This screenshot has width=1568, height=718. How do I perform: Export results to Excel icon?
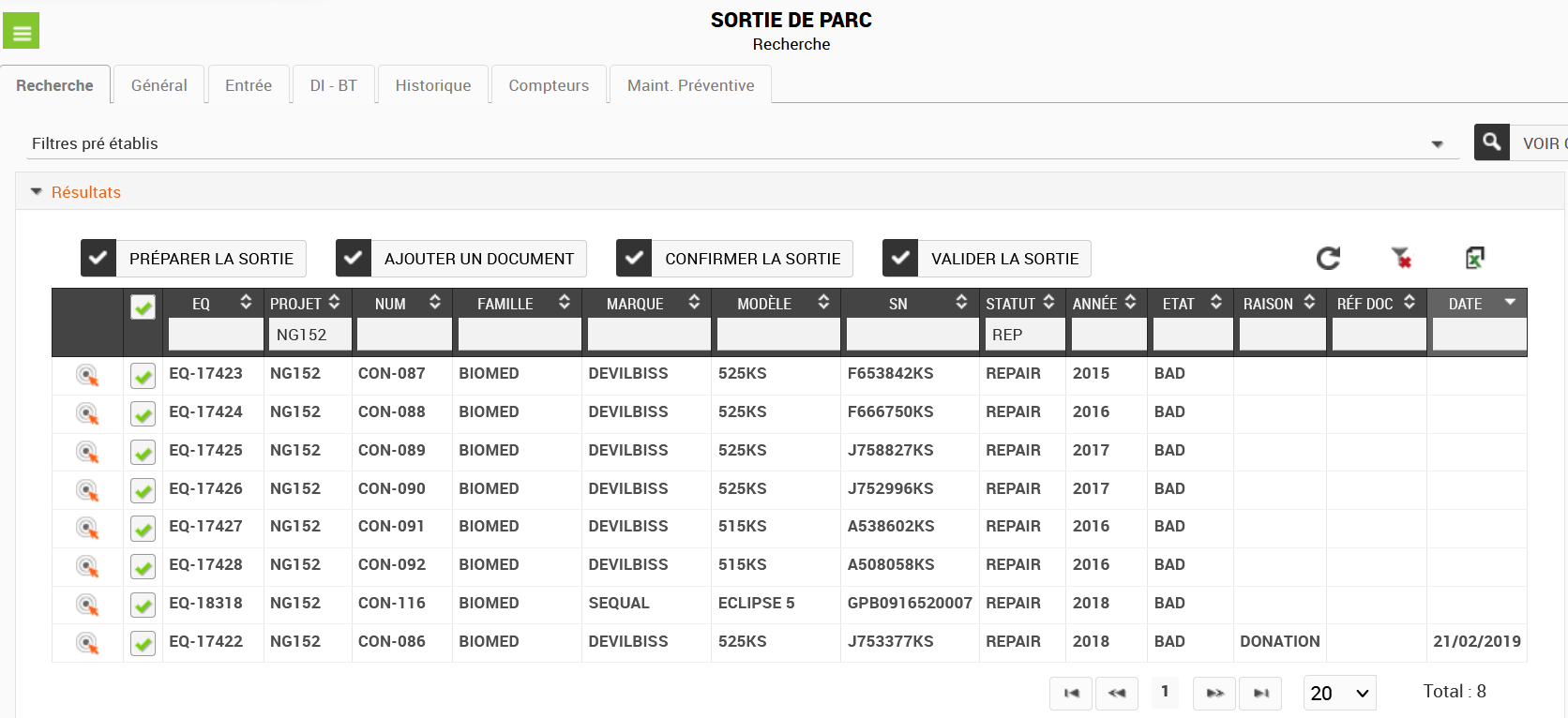(x=1474, y=258)
